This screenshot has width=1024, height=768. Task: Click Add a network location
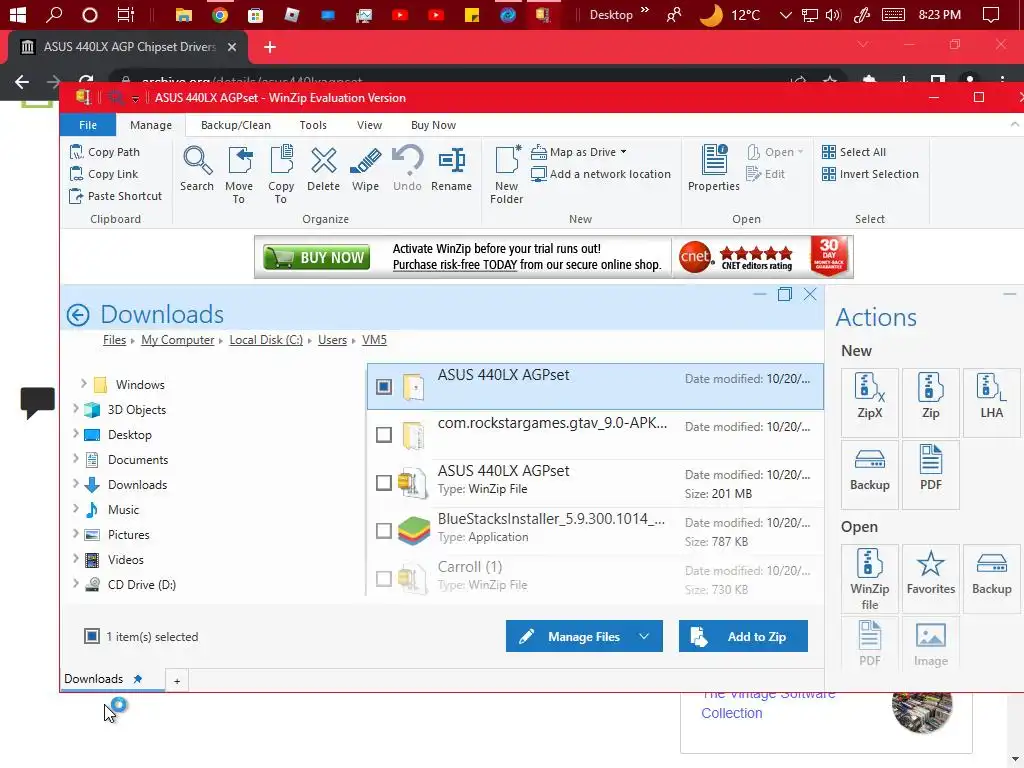point(601,174)
